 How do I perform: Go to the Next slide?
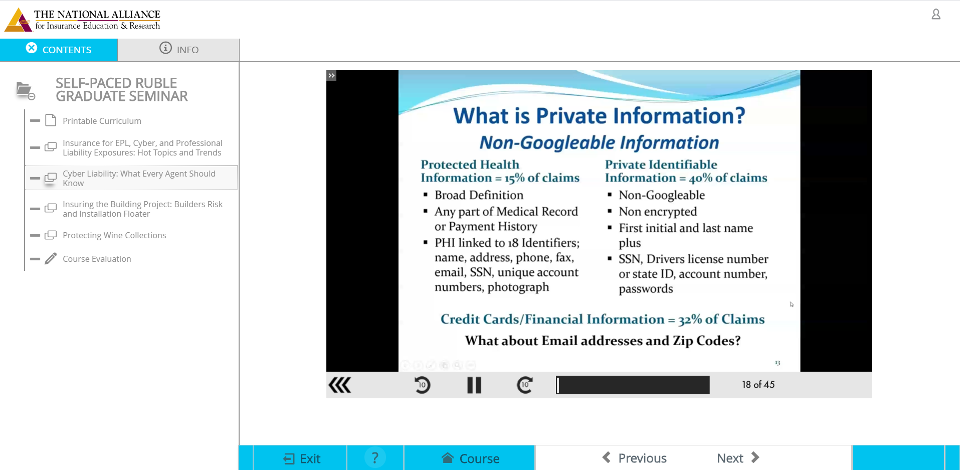pos(738,458)
